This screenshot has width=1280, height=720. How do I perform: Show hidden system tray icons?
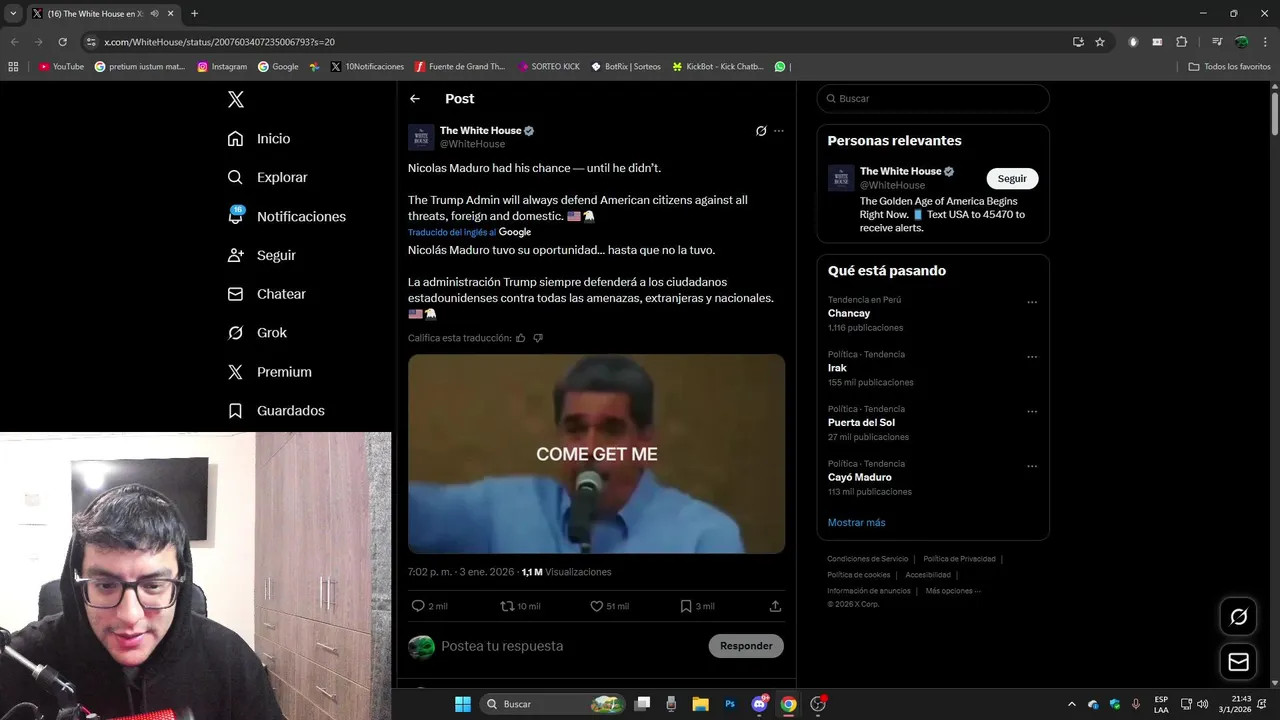pos(1071,704)
